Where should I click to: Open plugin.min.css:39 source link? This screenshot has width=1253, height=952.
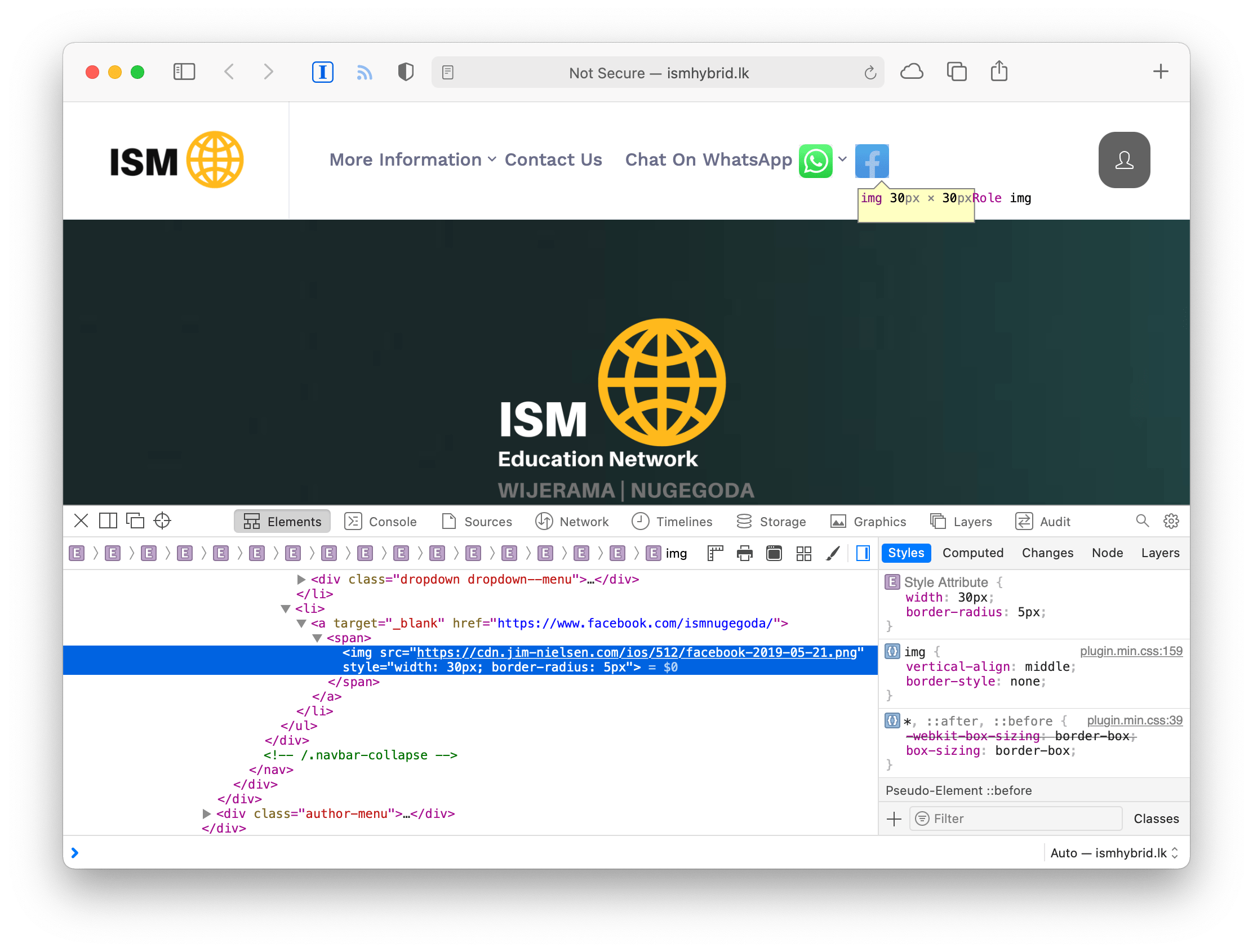pyautogui.click(x=1134, y=720)
